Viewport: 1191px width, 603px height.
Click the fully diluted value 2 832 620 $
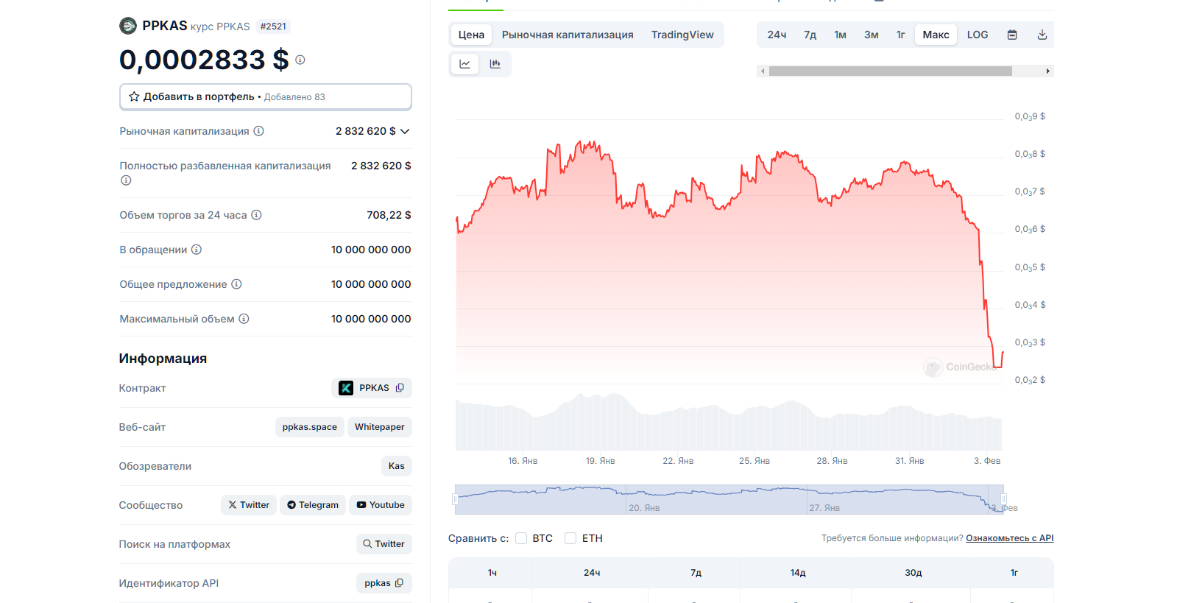pyautogui.click(x=381, y=166)
